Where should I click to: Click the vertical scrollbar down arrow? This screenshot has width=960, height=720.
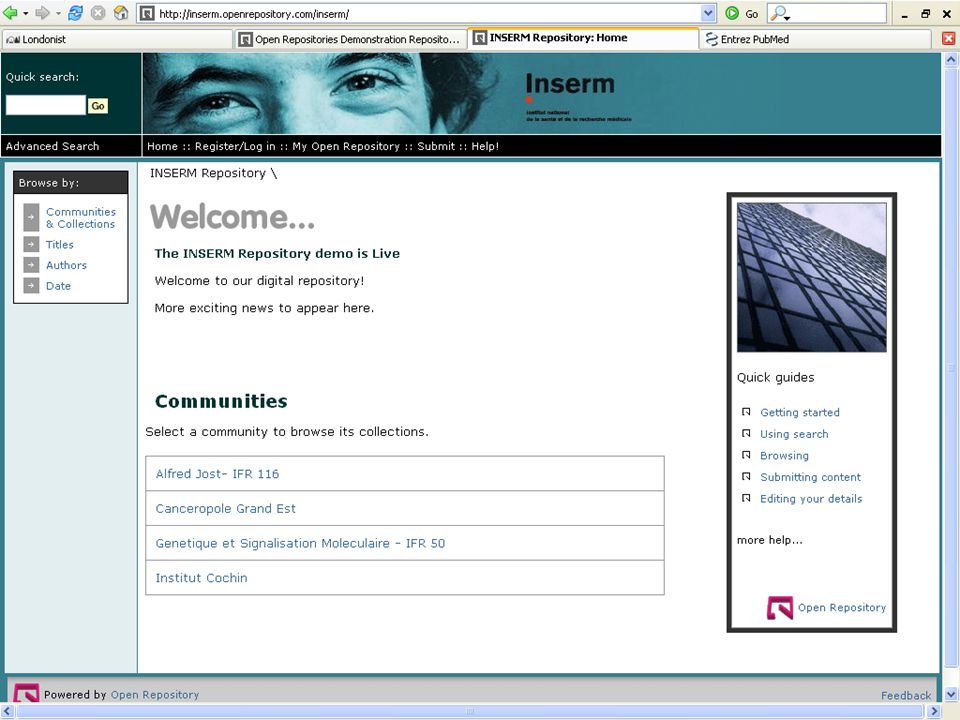click(951, 694)
